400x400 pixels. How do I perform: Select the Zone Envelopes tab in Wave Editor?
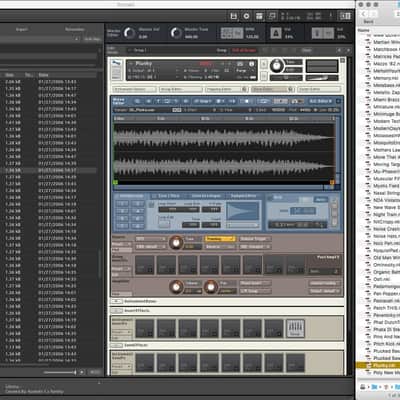206,196
